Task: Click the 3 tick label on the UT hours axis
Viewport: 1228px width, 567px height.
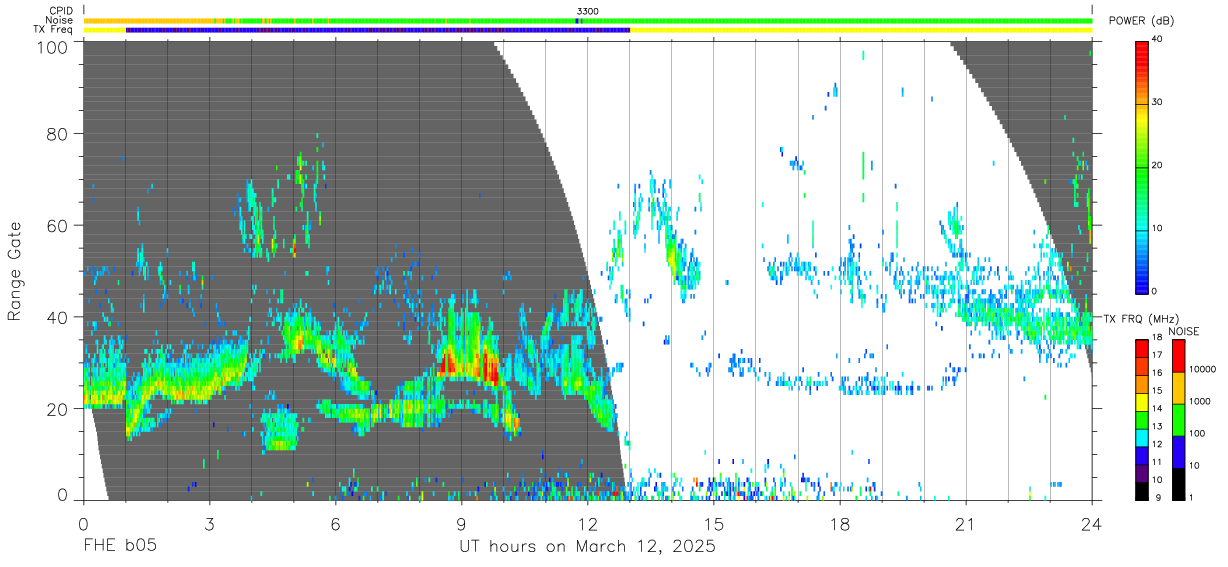Action: tap(209, 524)
